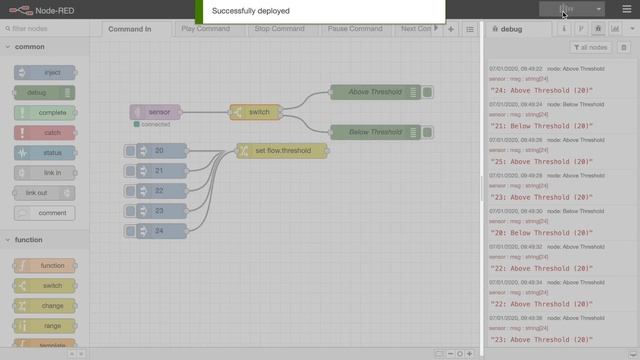Expand palette categories with down arrow
The image size is (640, 360).
[81, 354]
